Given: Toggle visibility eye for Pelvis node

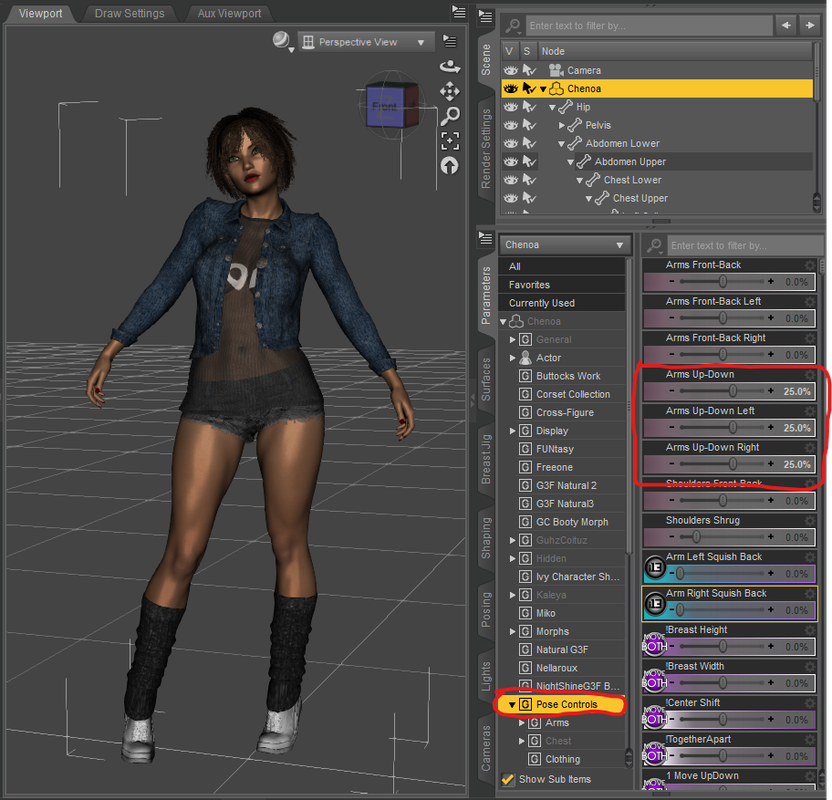Looking at the screenshot, I should 510,125.
